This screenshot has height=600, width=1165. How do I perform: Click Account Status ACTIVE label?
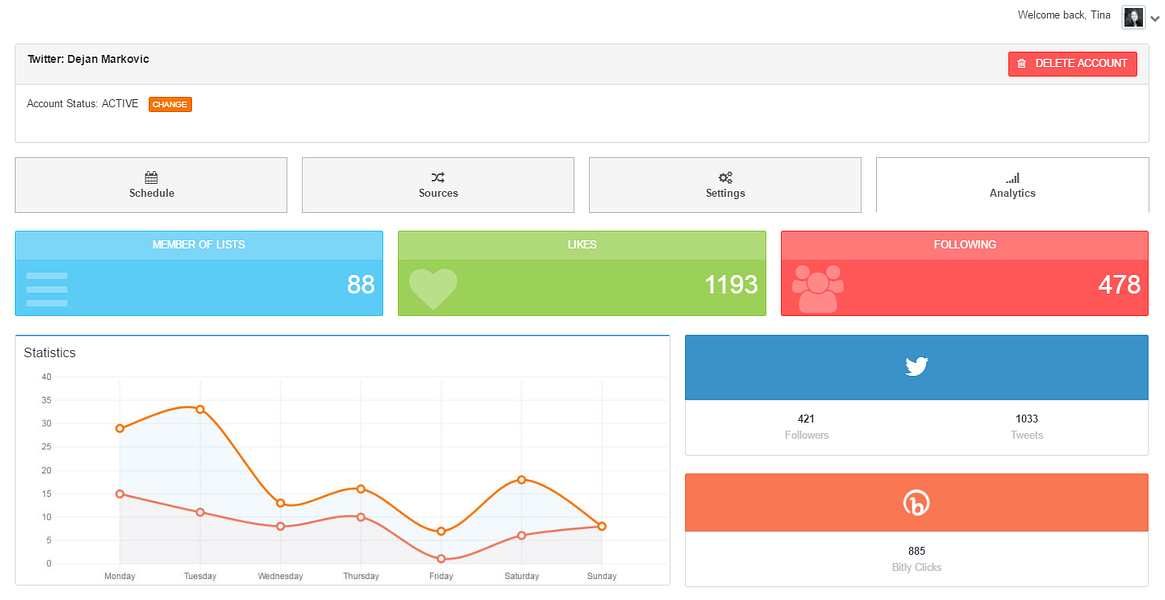(x=82, y=103)
